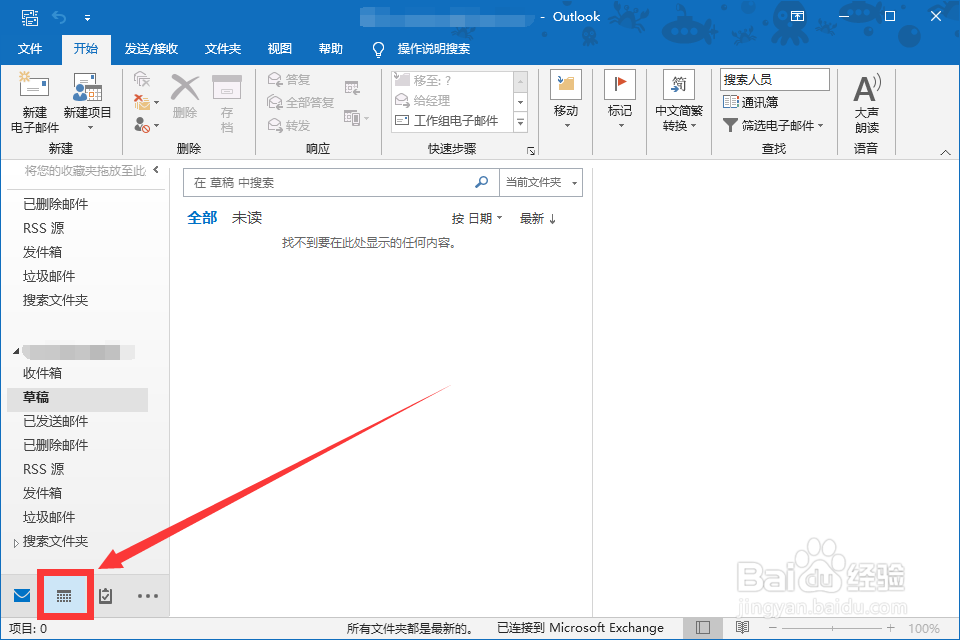Viewport: 960px width, 640px height.
Task: Open favorites Deleted Items folder
Action: 56,204
